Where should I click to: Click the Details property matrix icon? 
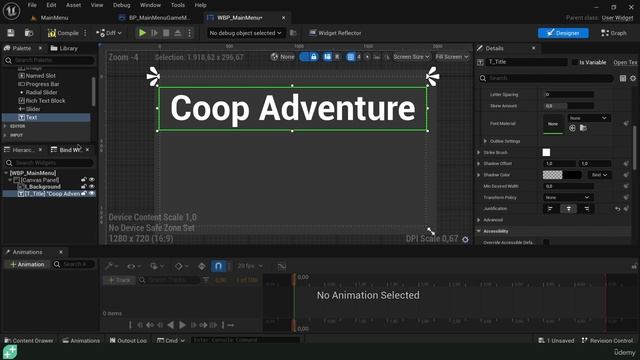(x=623, y=78)
